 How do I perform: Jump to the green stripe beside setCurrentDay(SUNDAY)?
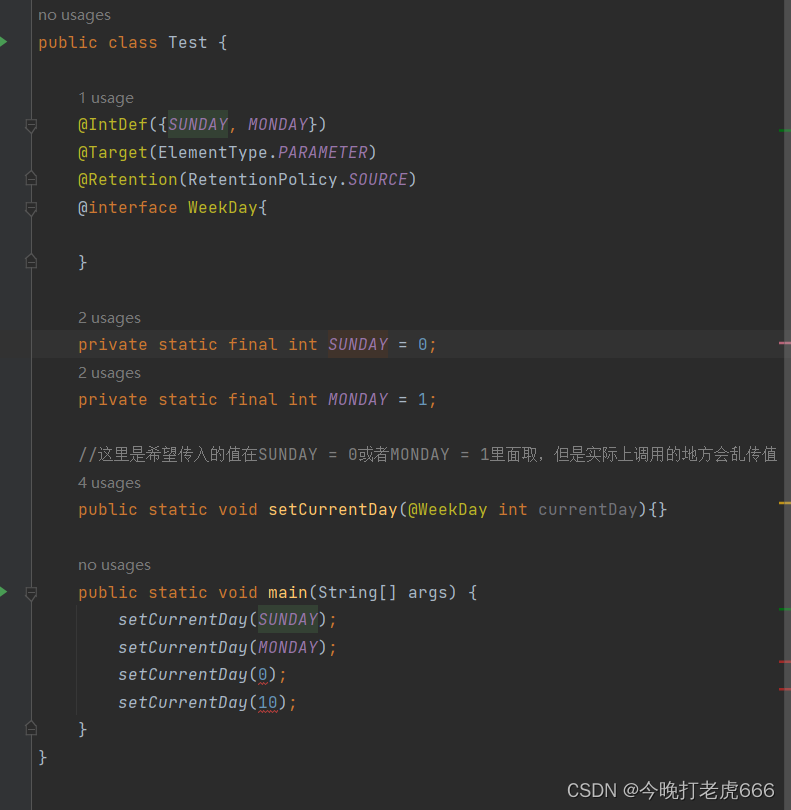coord(784,610)
